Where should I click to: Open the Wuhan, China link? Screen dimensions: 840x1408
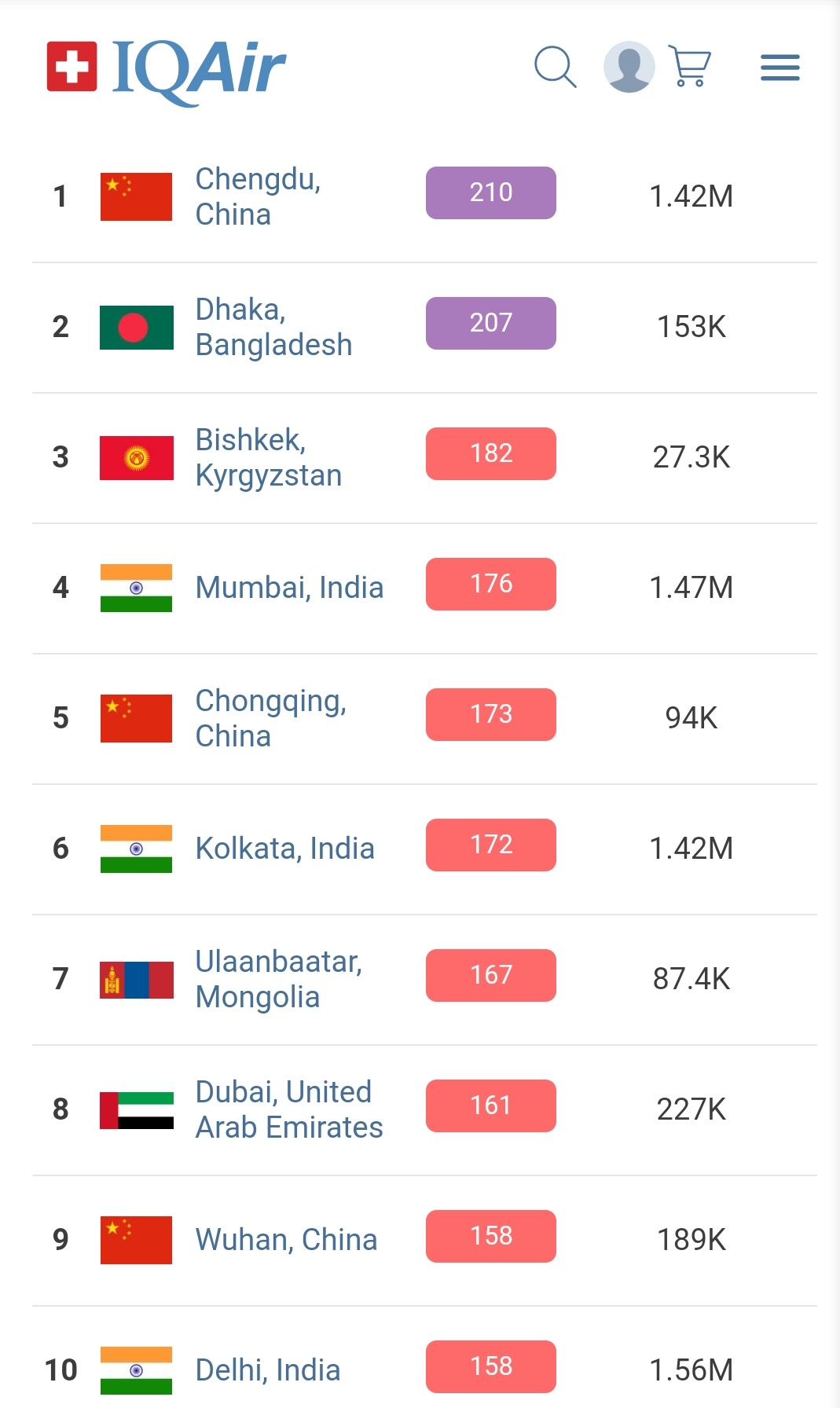click(286, 1240)
